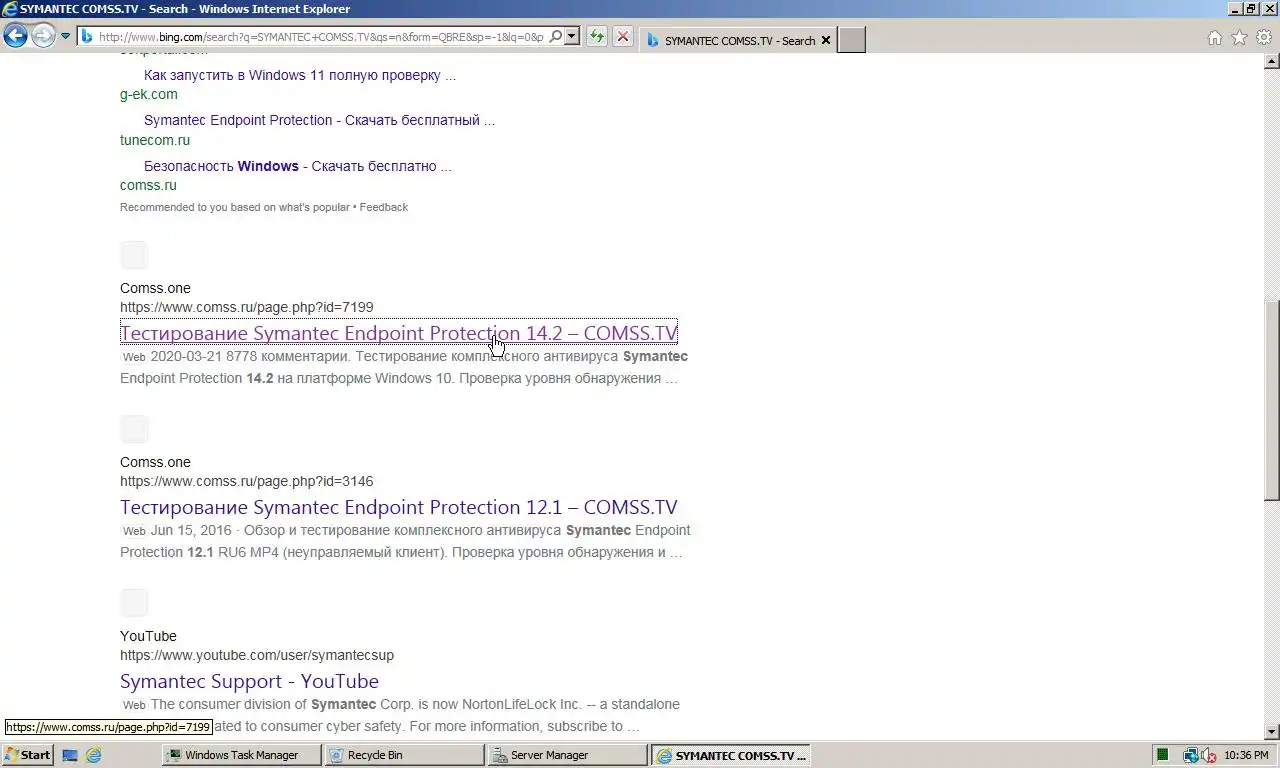This screenshot has height=768, width=1280.
Task: Click the 'tunecom.ru' domain text
Action: click(155, 140)
